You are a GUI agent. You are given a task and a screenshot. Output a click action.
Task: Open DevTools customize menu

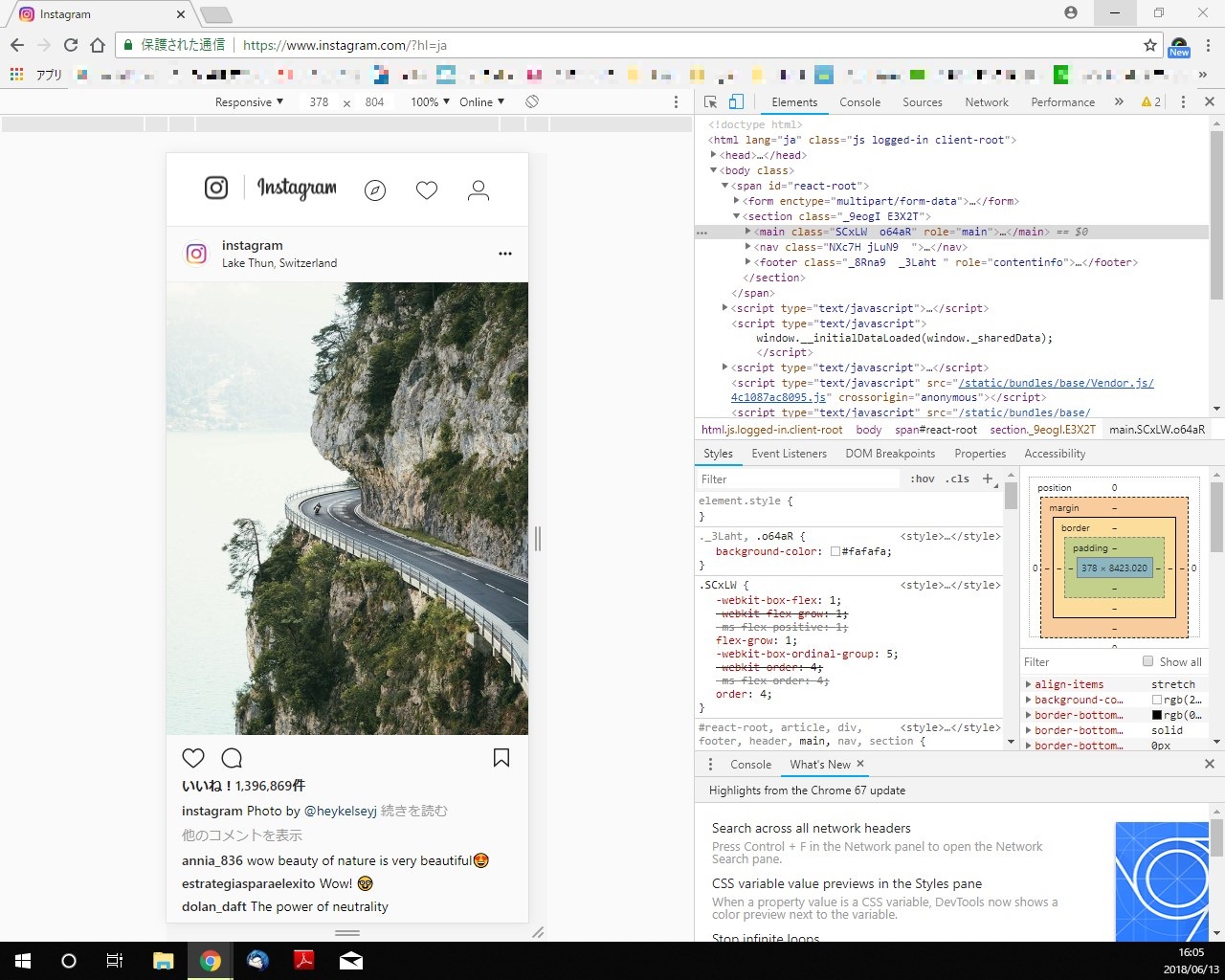tap(1183, 101)
